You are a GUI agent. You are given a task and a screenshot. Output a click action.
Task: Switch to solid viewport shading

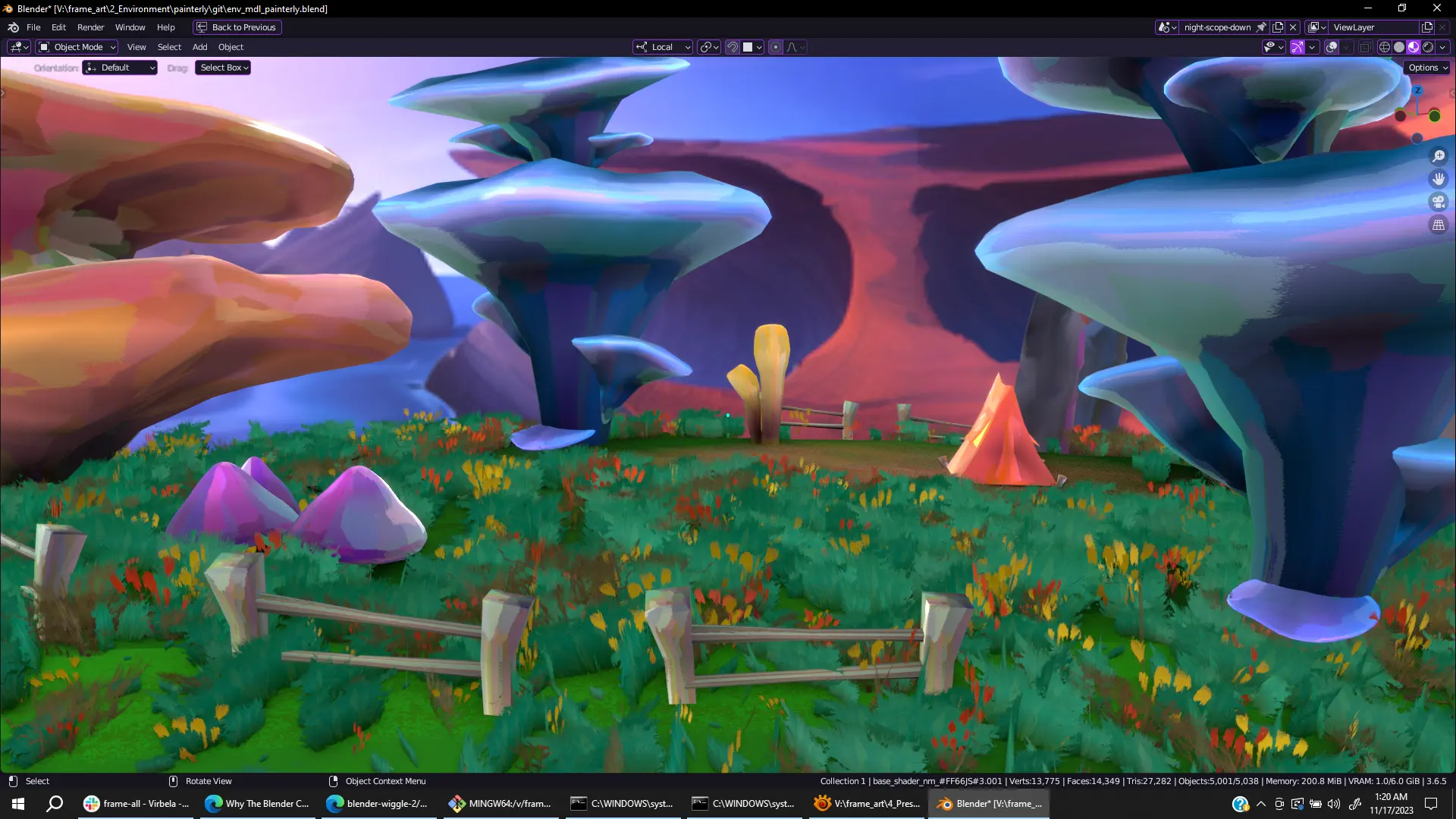[1399, 47]
